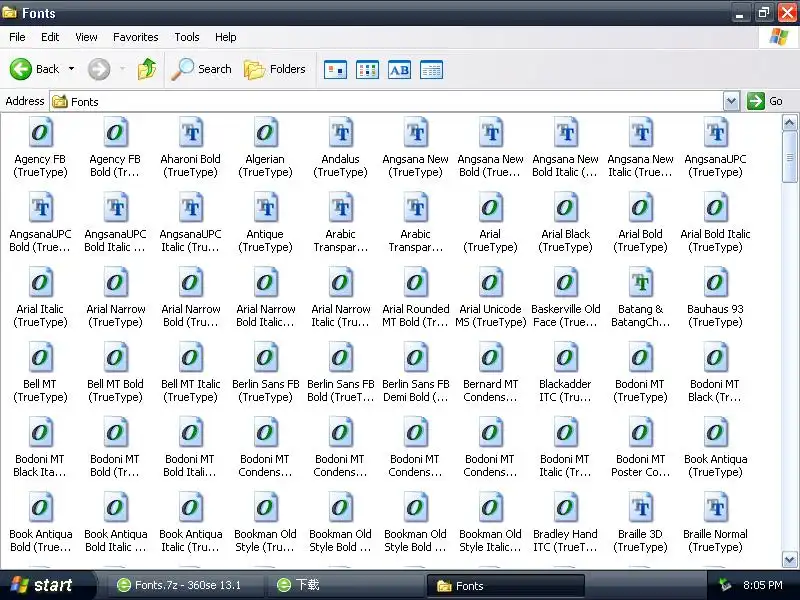Click the Go button
Screen dimensions: 800x600
point(765,101)
